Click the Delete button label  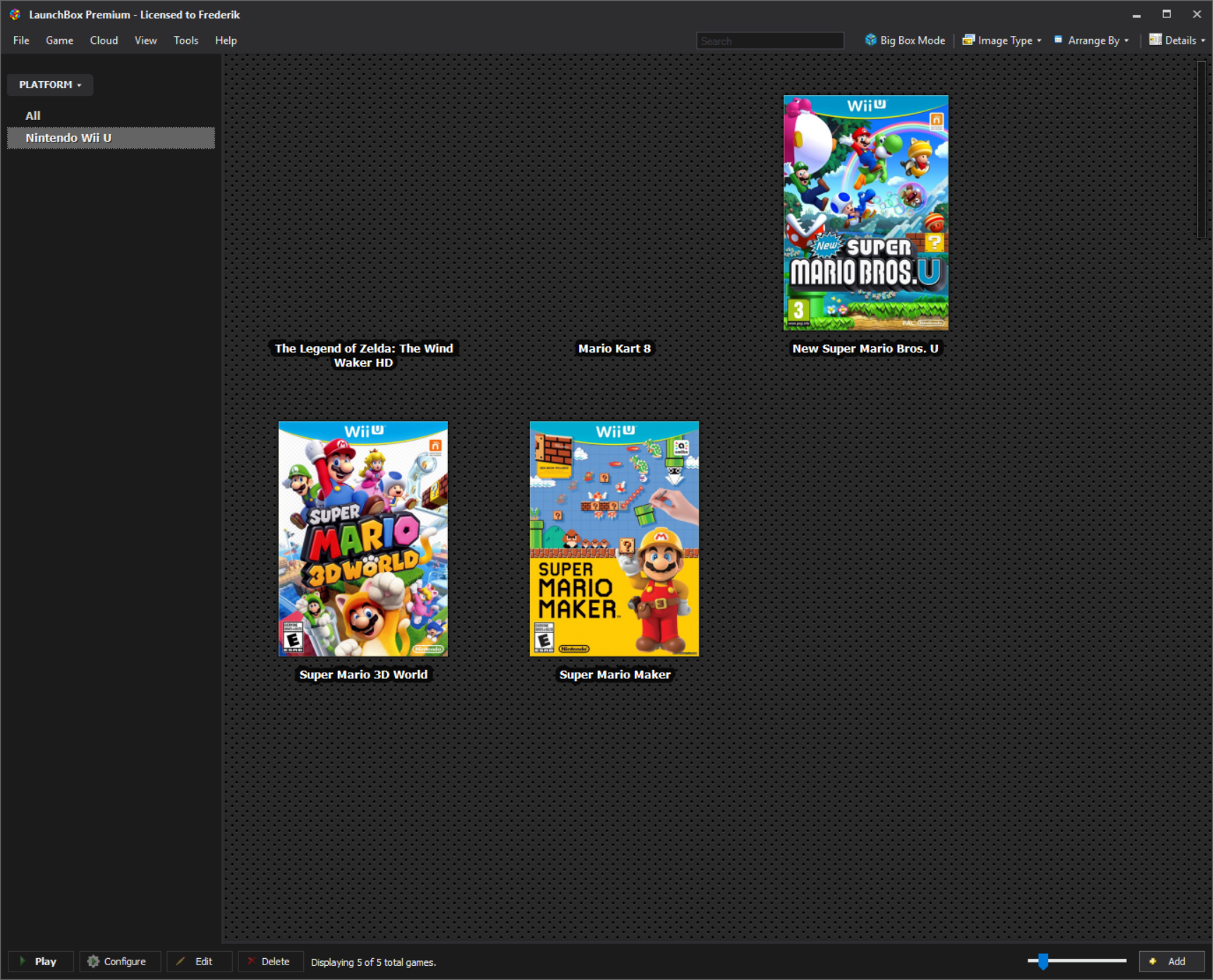(x=275, y=962)
